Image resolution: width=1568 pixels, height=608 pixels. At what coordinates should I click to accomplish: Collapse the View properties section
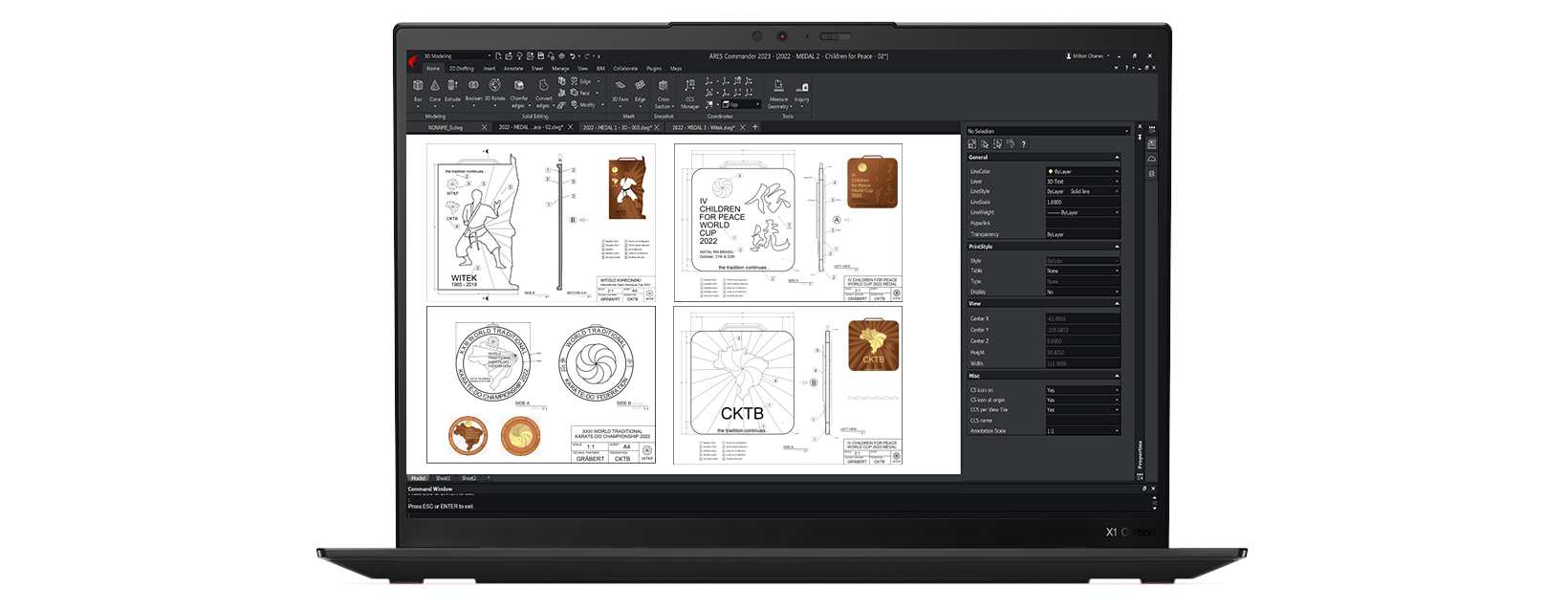1117,304
